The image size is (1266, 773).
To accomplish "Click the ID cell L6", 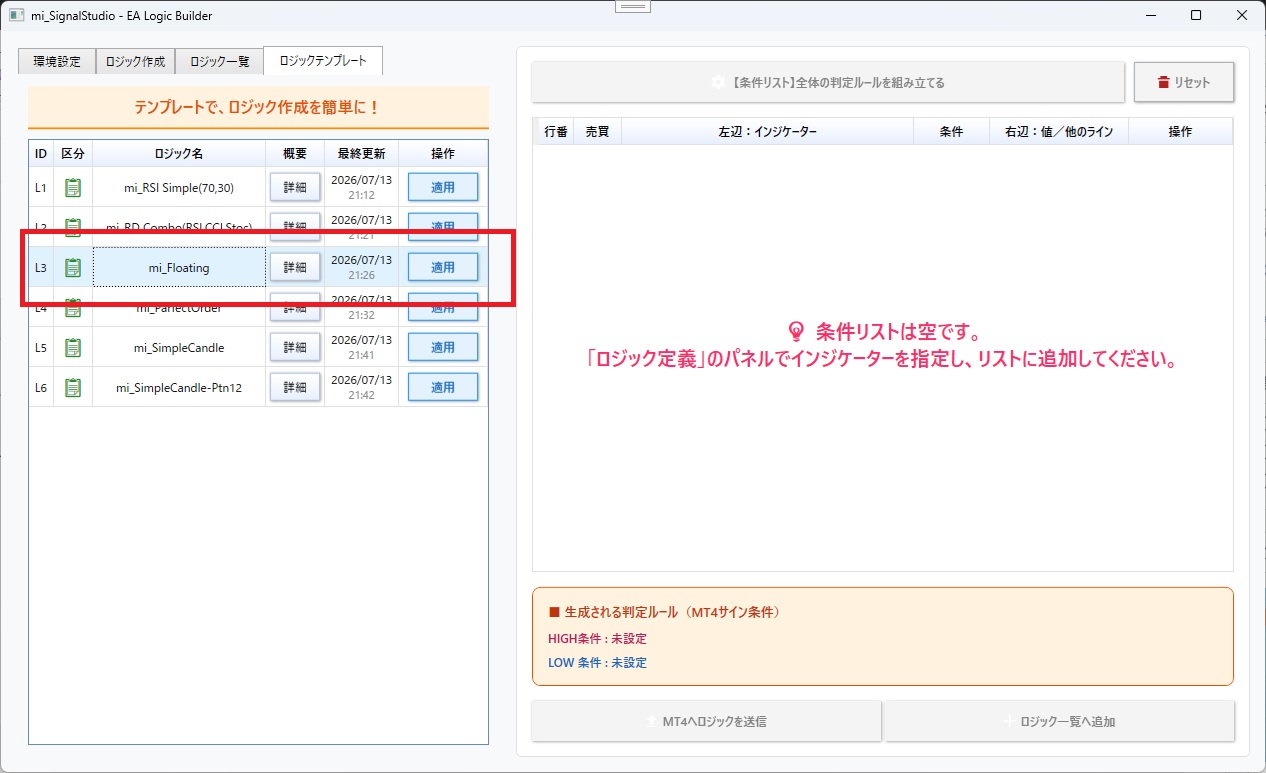I will [x=41, y=387].
